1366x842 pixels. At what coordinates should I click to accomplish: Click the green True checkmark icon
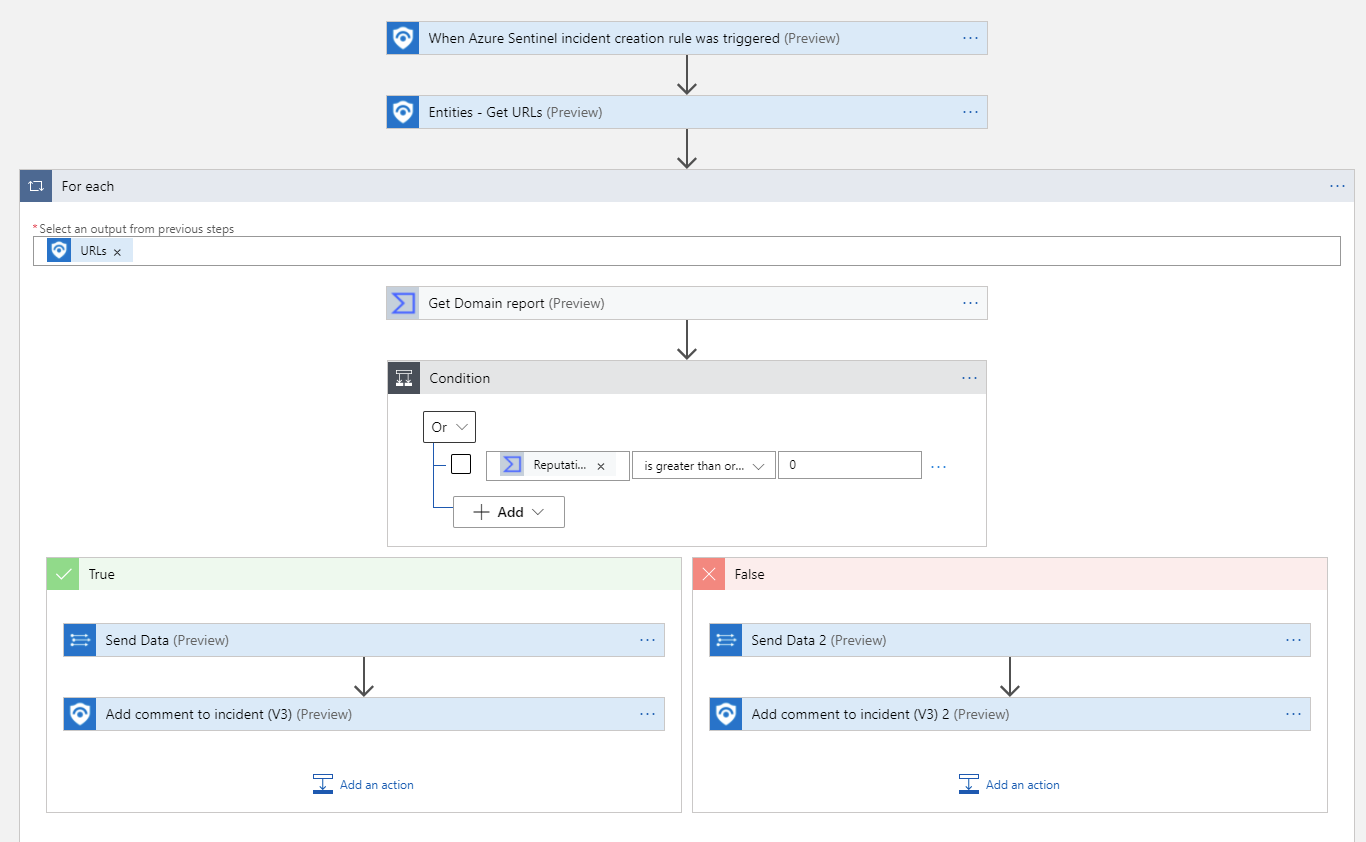[63, 574]
